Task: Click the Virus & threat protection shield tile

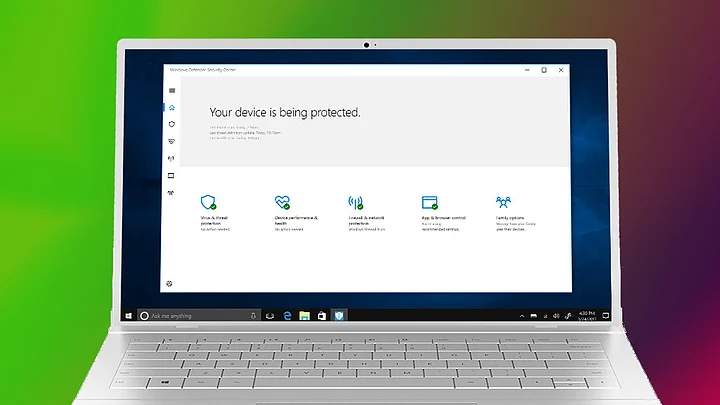Action: [208, 202]
